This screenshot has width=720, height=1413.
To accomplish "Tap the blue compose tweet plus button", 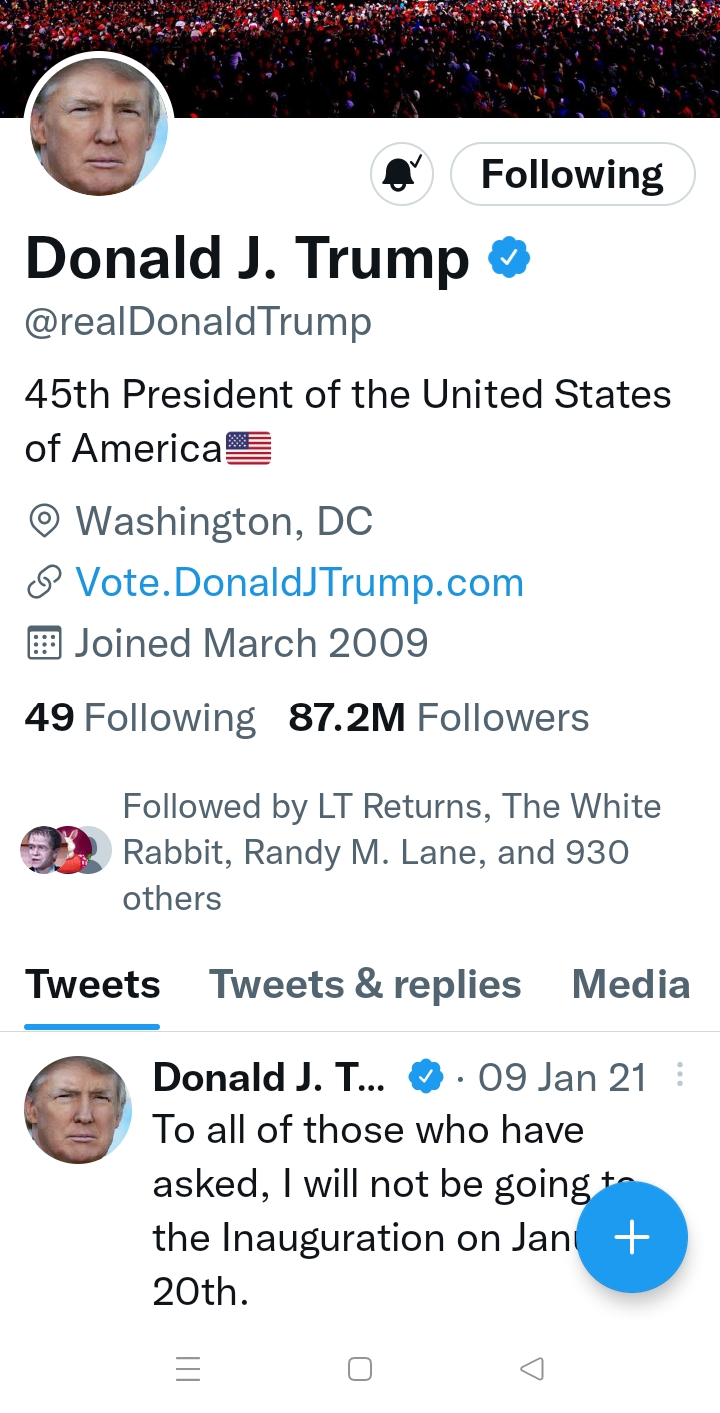I will point(632,1237).
